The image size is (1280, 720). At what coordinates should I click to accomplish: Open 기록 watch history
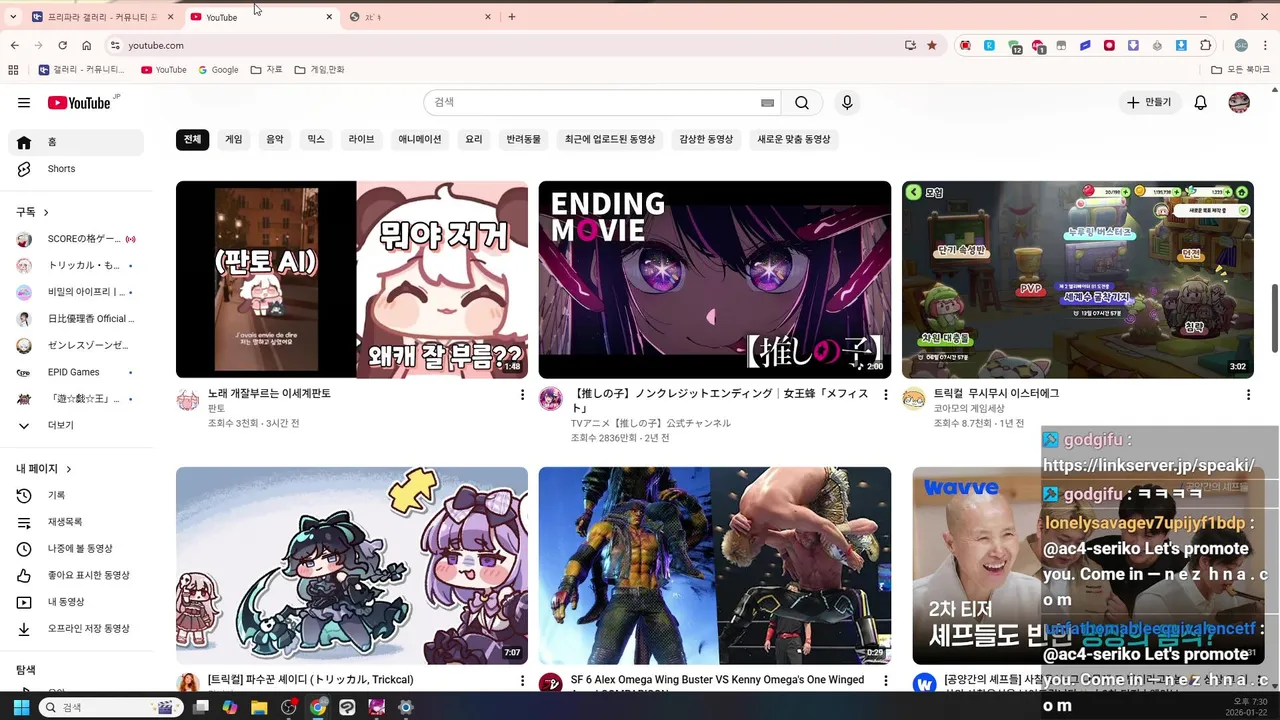(76, 496)
